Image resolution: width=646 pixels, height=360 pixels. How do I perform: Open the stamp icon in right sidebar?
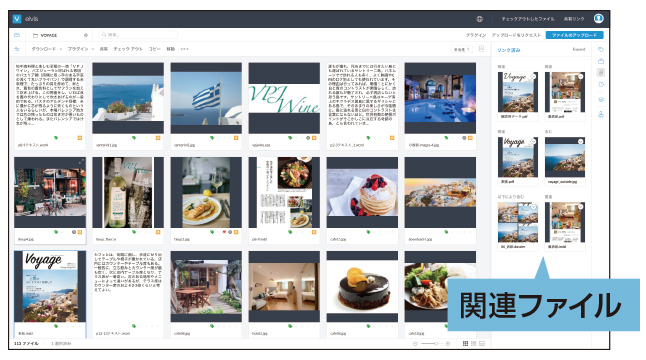[x=601, y=115]
